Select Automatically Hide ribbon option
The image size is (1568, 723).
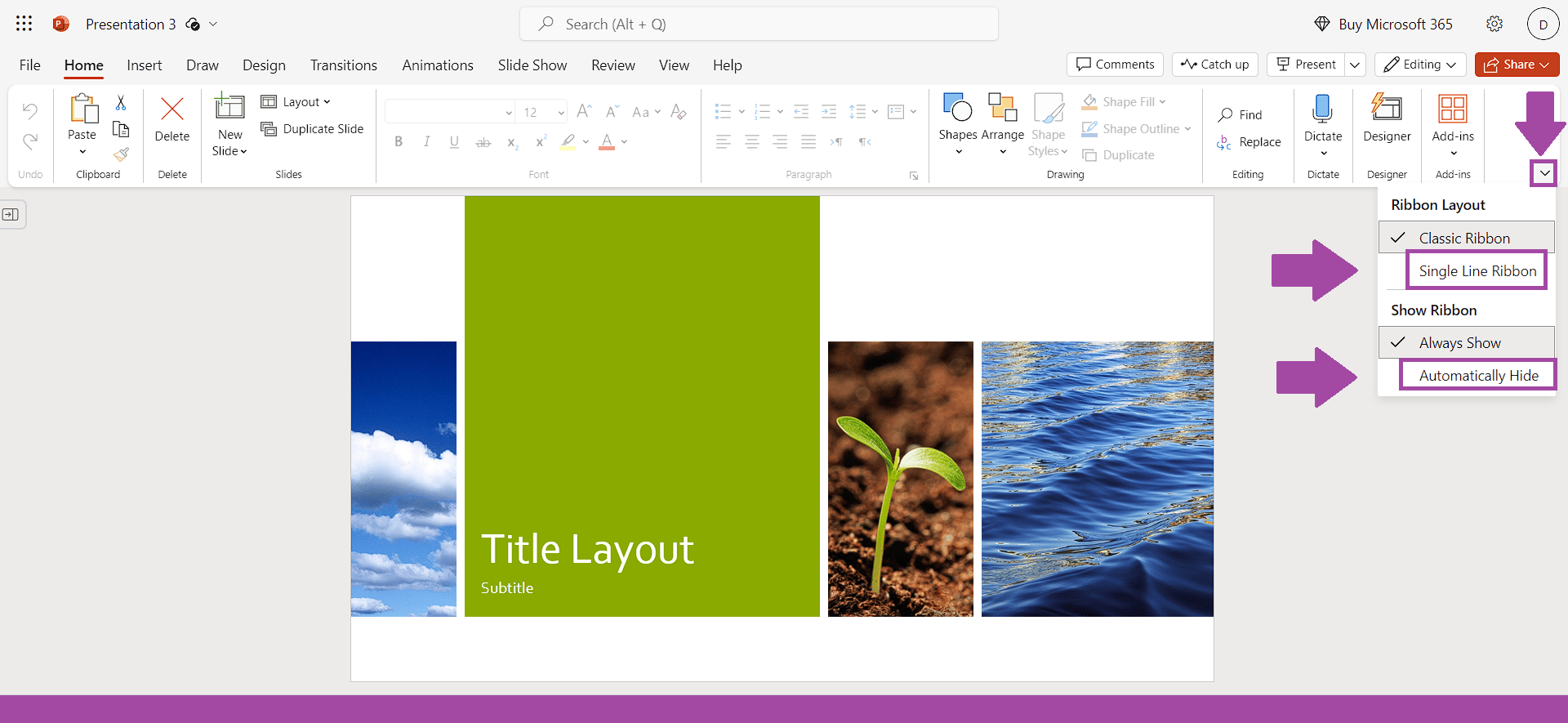pyautogui.click(x=1478, y=376)
